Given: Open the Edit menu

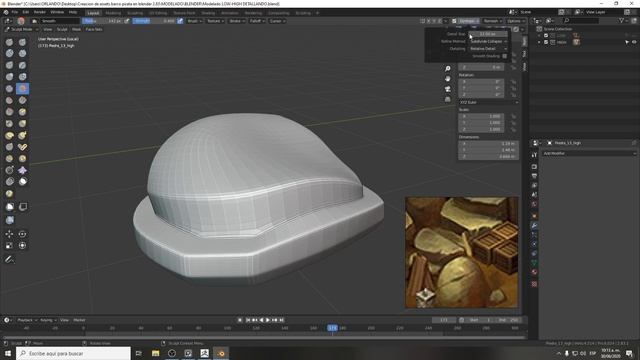Looking at the screenshot, I should tap(26, 12).
